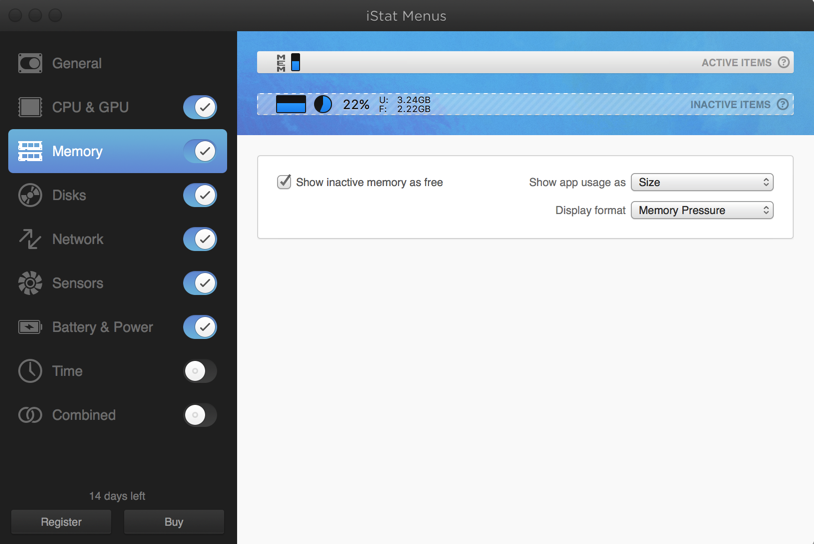
Task: Click the Time label in sidebar
Action: coord(67,371)
